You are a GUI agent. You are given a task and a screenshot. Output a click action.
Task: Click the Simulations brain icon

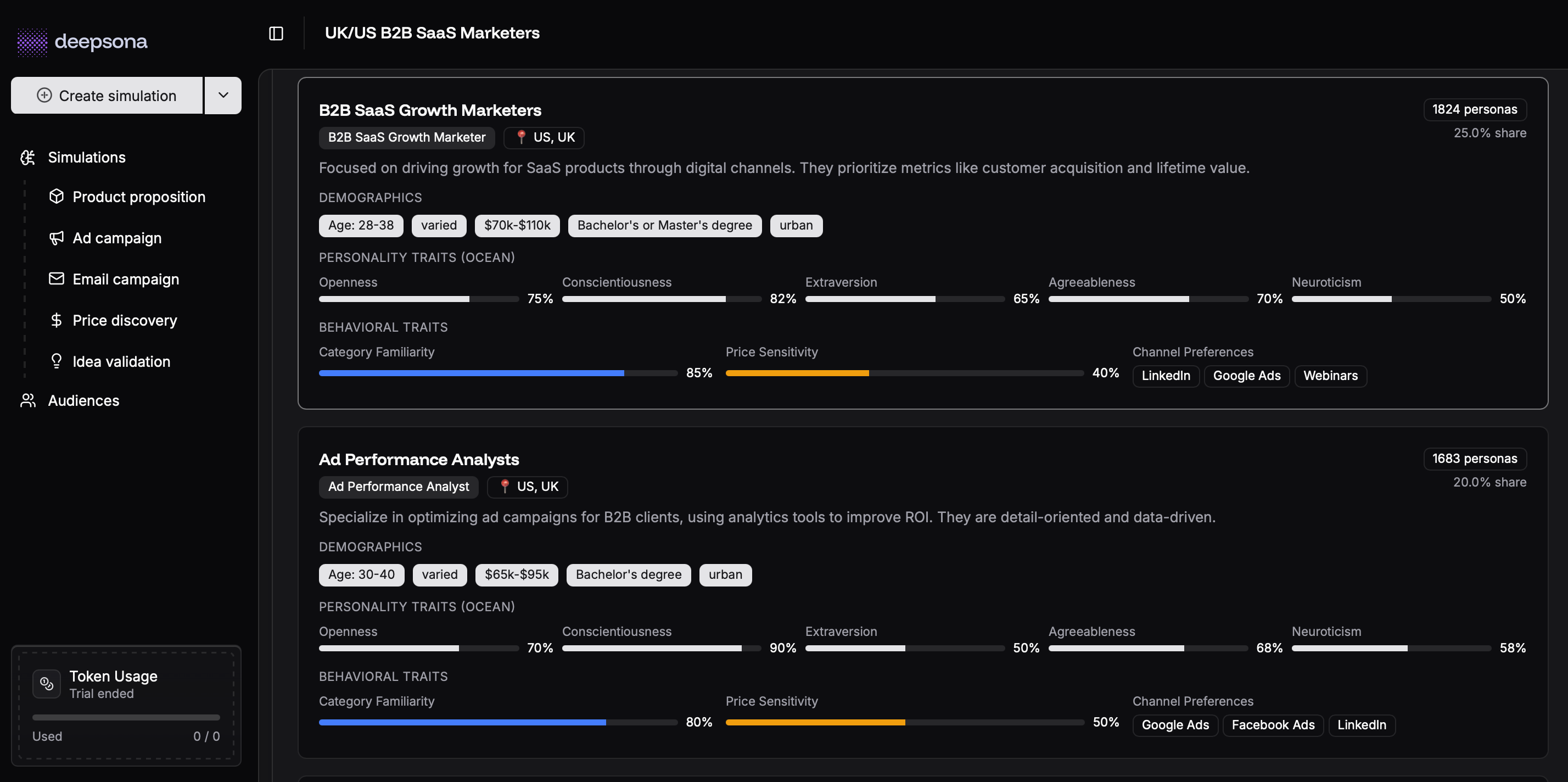pyautogui.click(x=28, y=158)
